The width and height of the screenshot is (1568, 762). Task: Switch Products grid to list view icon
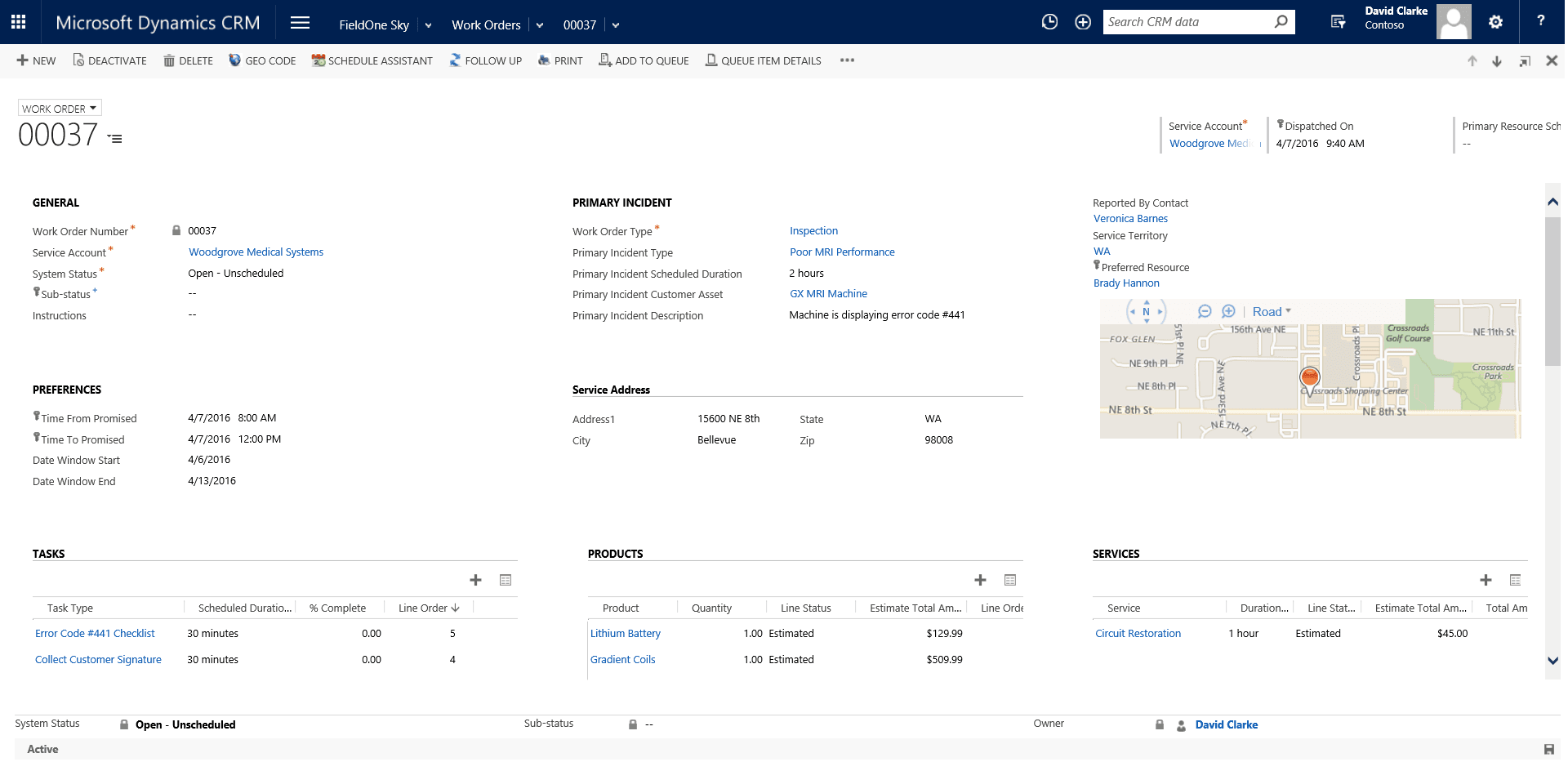pos(1010,580)
